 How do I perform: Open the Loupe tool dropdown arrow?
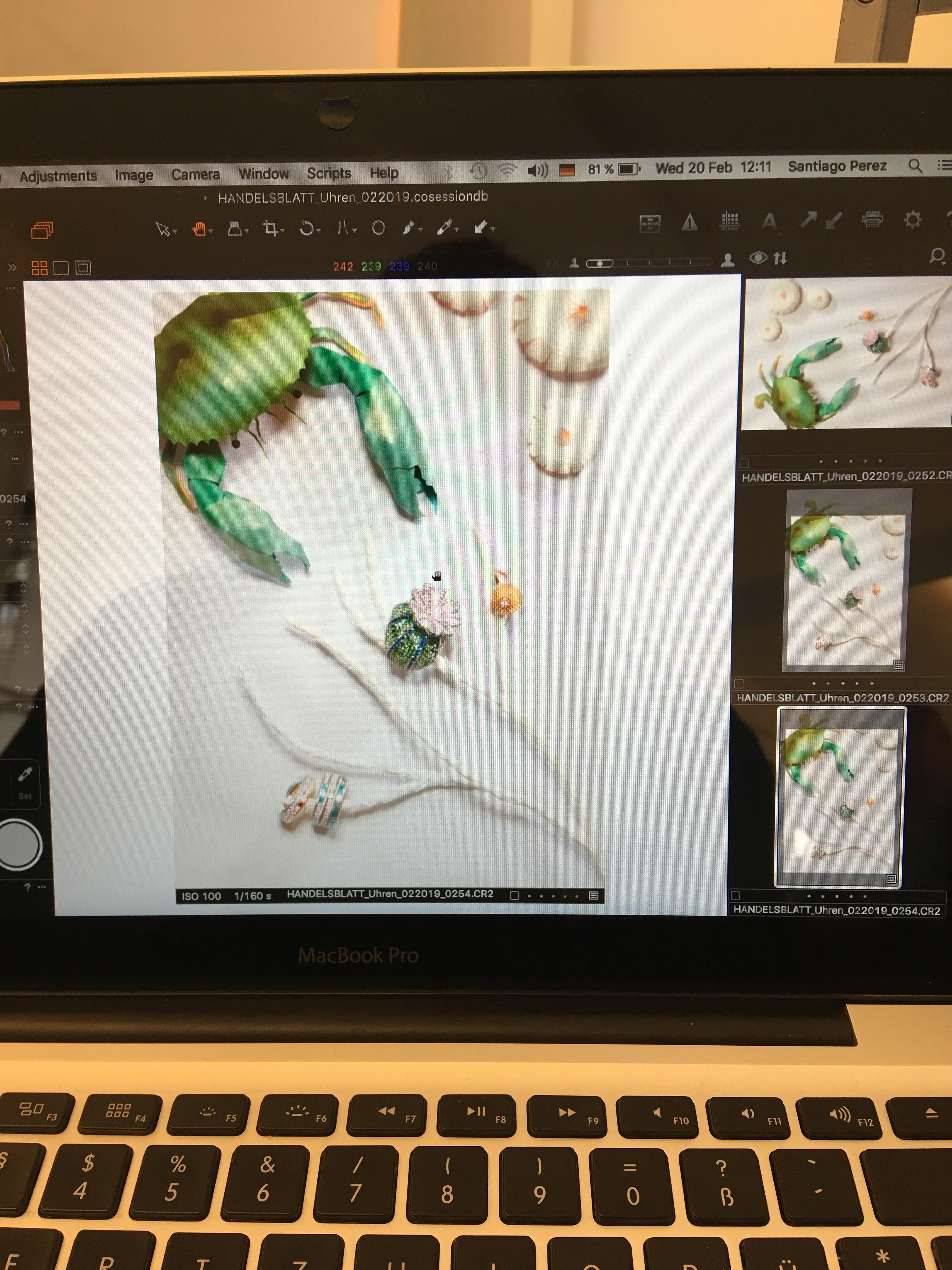point(246,231)
